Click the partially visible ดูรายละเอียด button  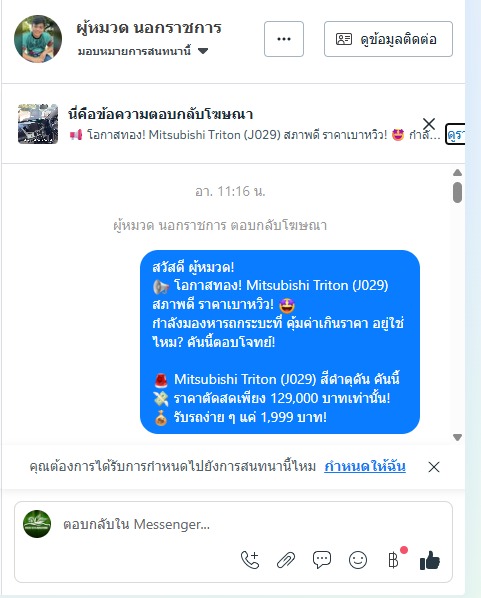[x=455, y=134]
